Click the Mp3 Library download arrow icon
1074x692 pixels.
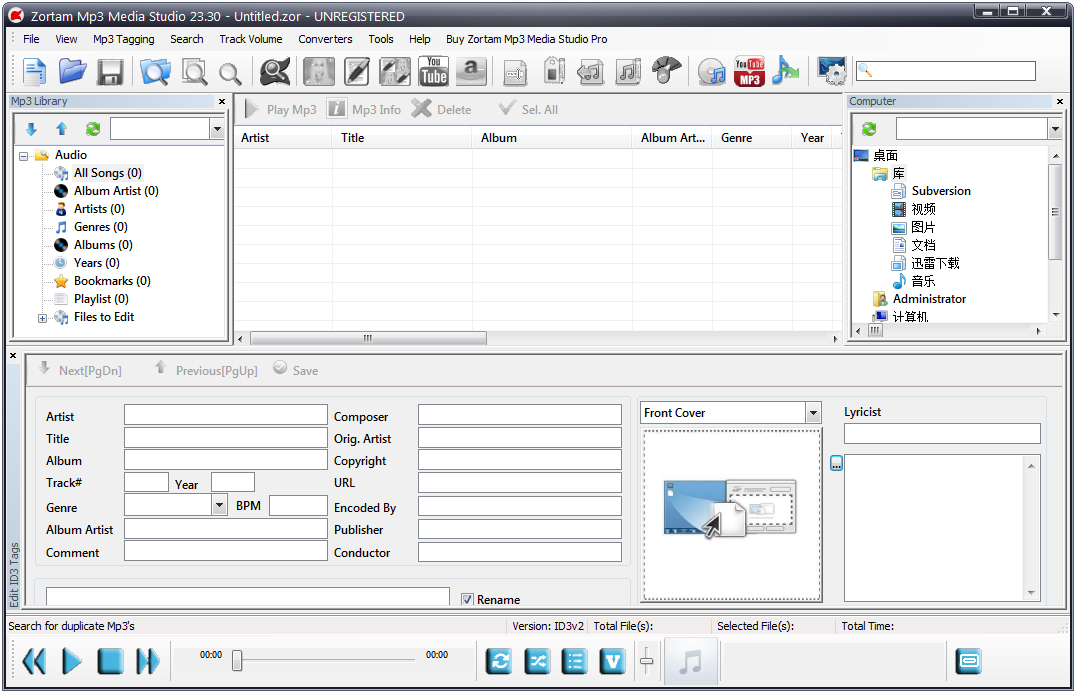31,129
